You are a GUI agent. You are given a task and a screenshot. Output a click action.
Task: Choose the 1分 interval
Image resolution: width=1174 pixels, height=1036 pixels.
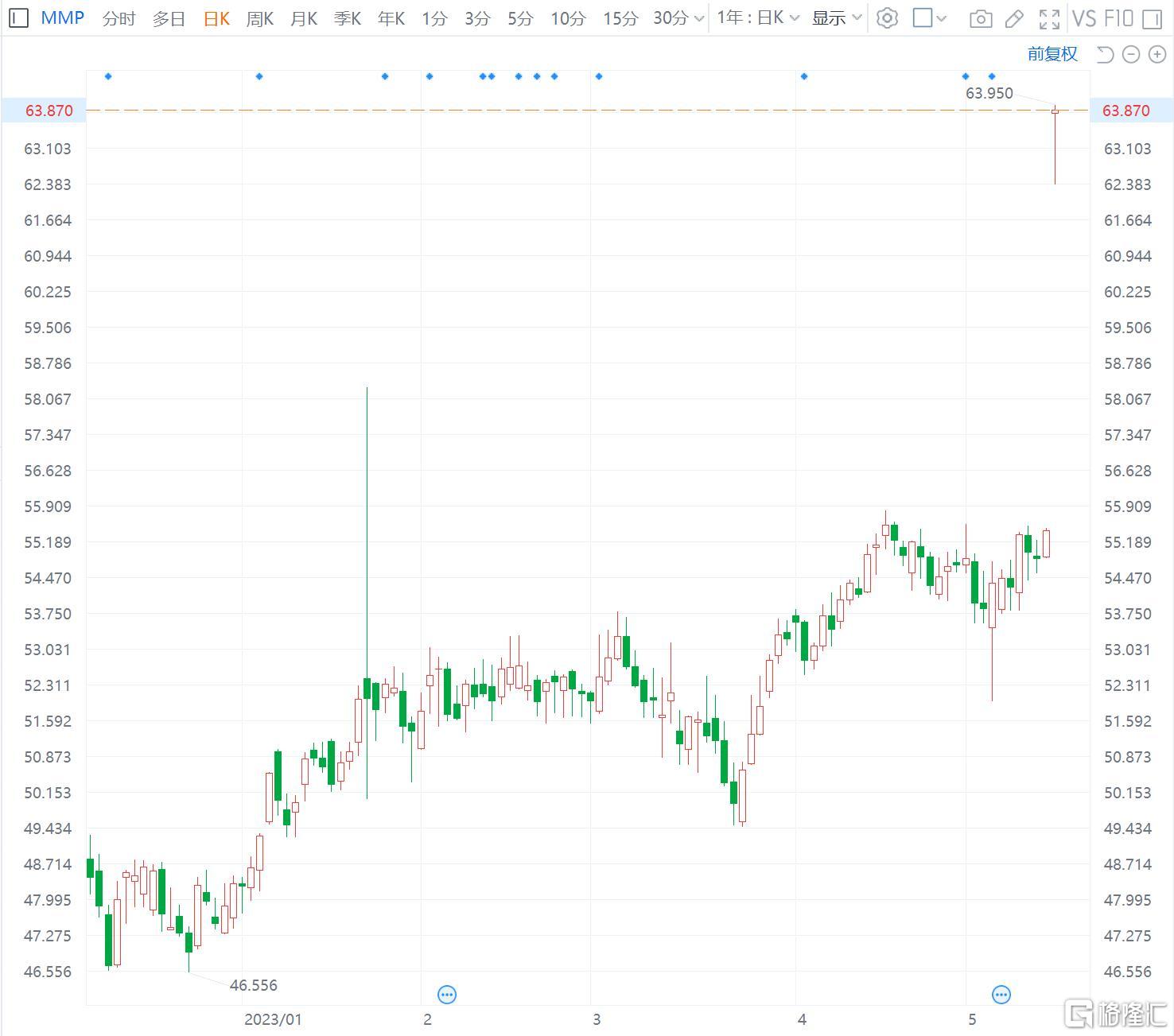coord(434,18)
